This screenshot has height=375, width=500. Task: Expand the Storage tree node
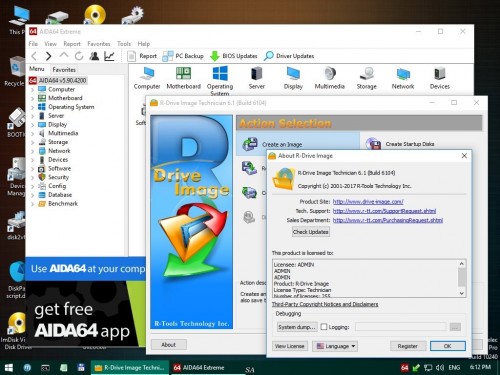point(32,142)
